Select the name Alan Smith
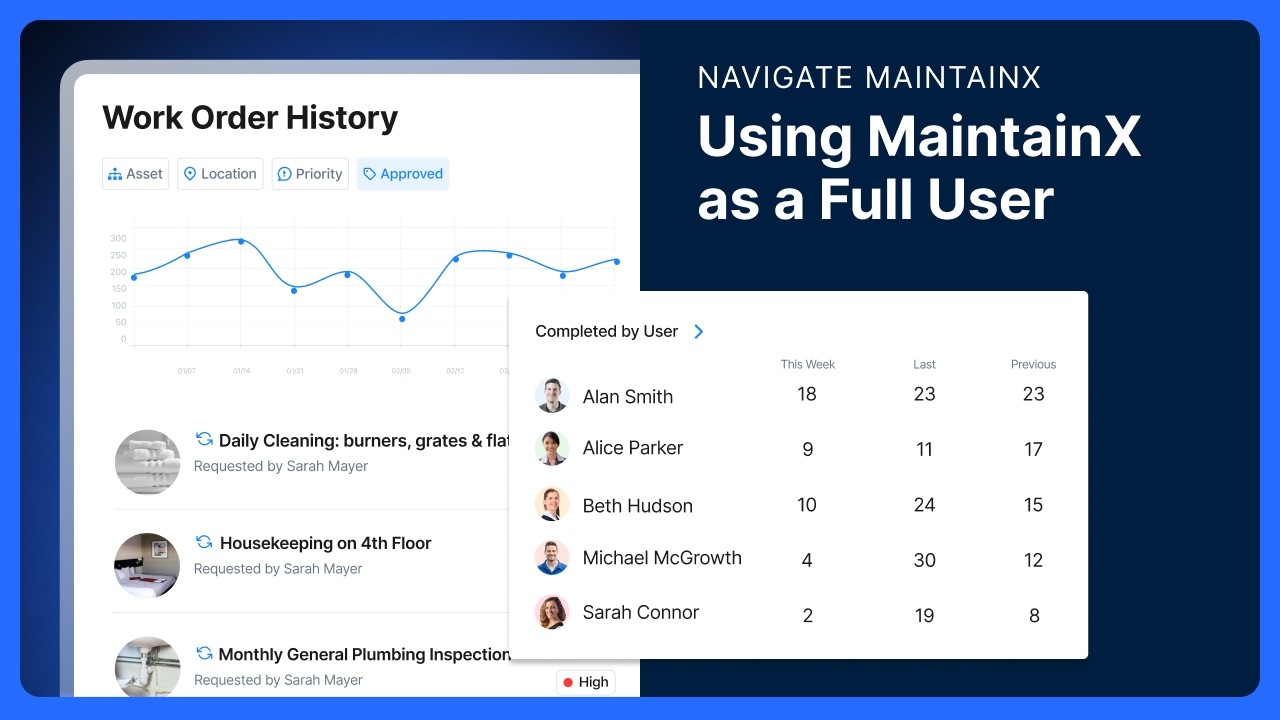Screen dimensions: 1280x720 click(x=628, y=397)
